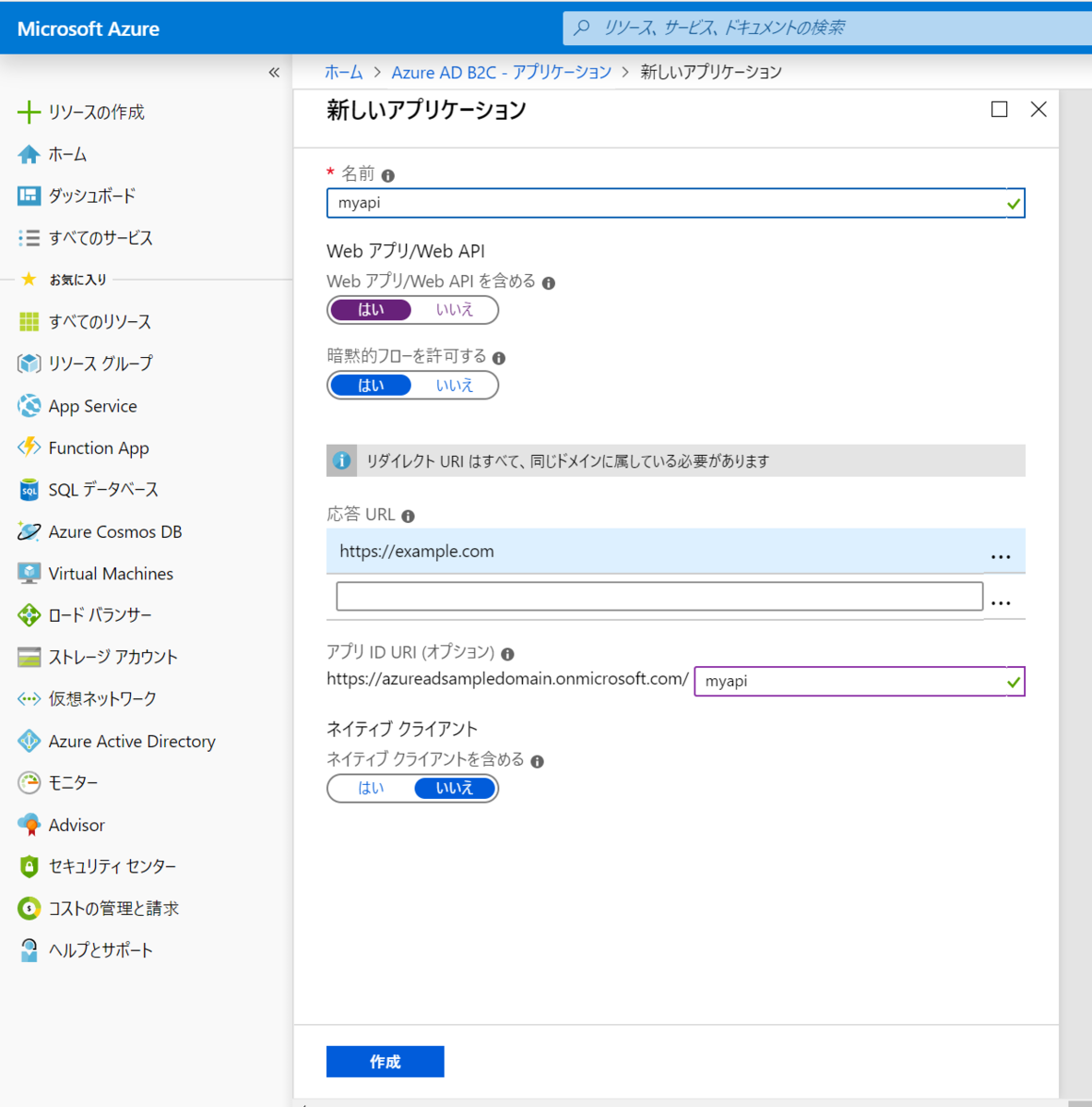Viewport: 1092px width, 1107px height.
Task: Click info icon next to 応答 URL
Action: coord(408,517)
